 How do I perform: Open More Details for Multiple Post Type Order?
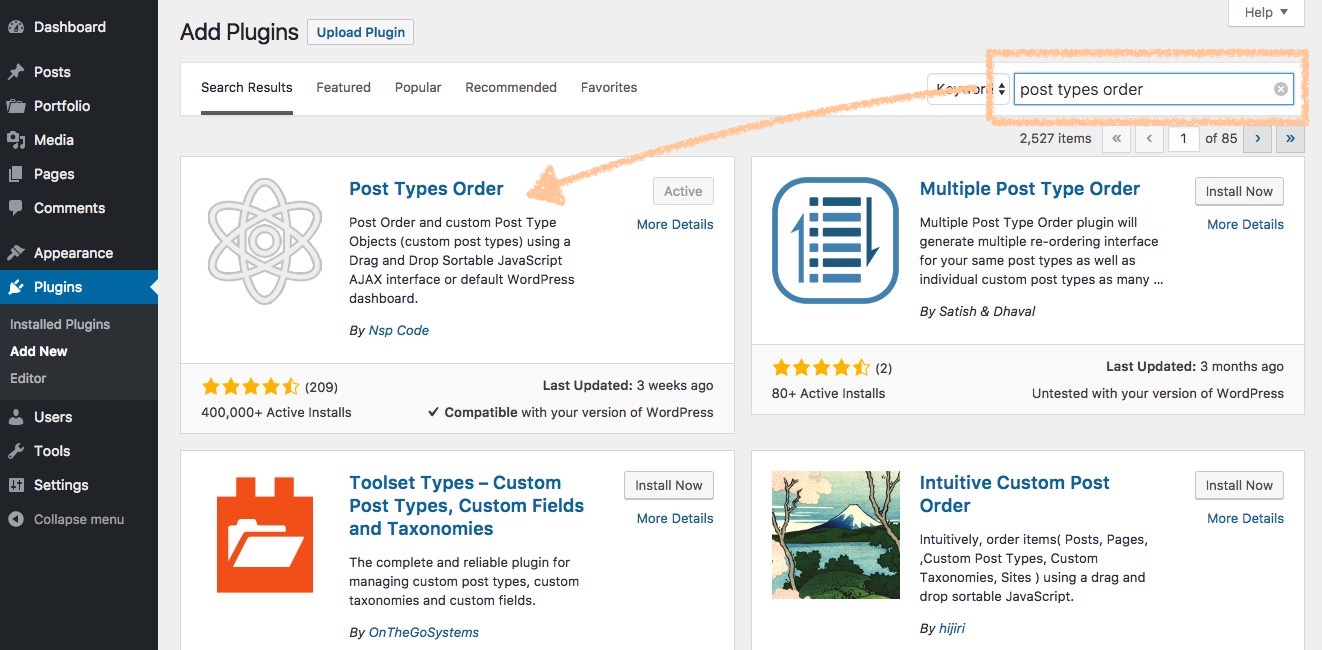tap(1245, 225)
